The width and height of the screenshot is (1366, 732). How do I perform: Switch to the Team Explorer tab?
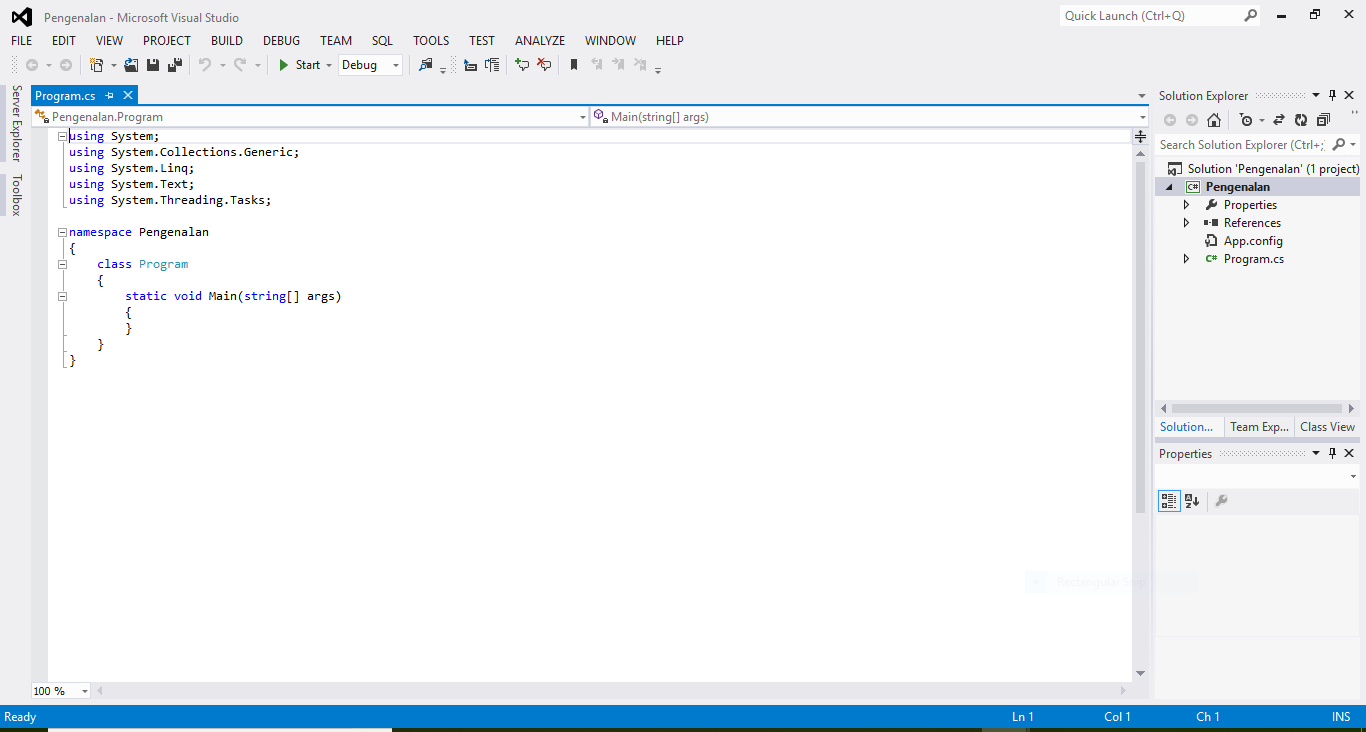[x=1258, y=426]
